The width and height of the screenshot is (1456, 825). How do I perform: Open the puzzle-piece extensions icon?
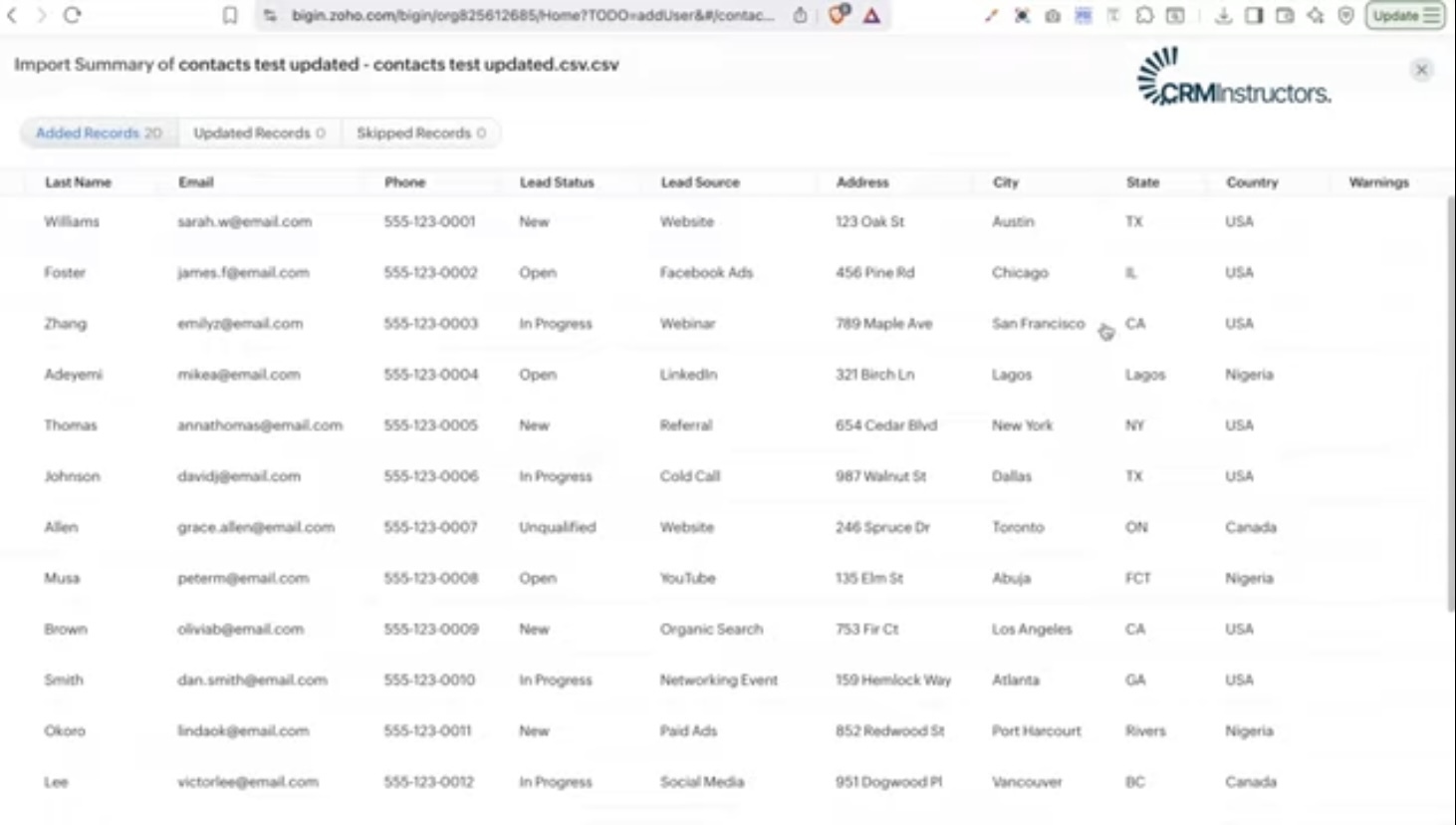point(1144,15)
